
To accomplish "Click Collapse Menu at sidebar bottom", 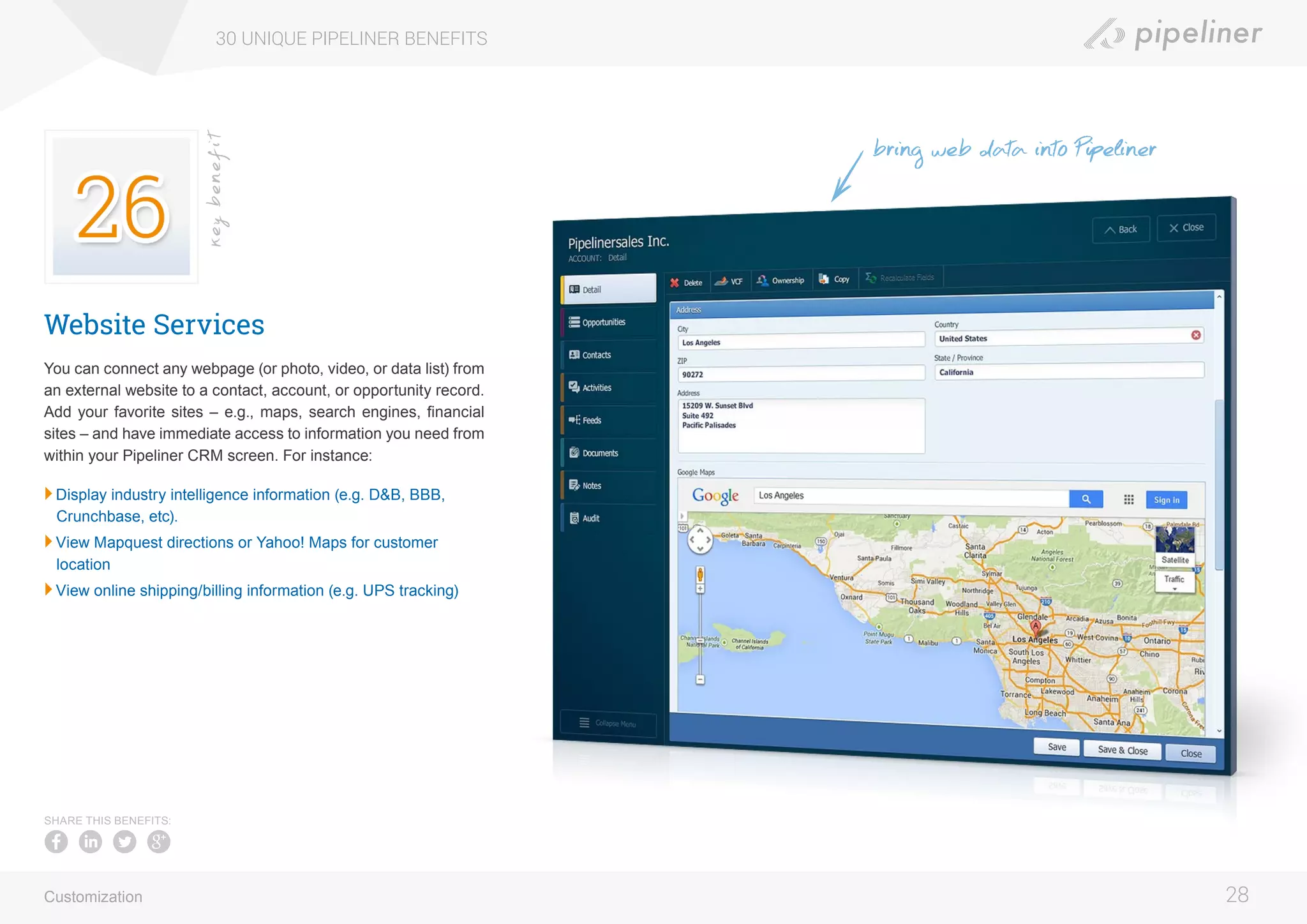I will [x=608, y=723].
